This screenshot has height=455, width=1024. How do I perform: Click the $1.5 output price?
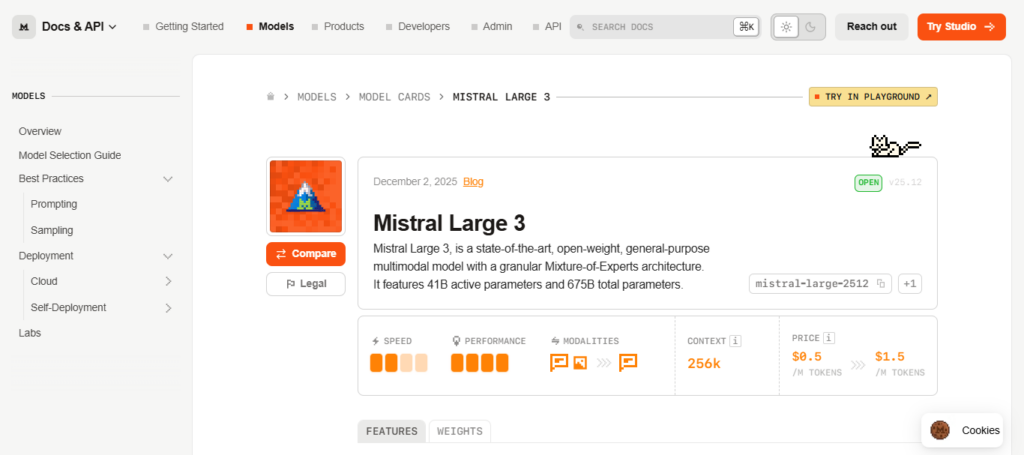(x=889, y=356)
